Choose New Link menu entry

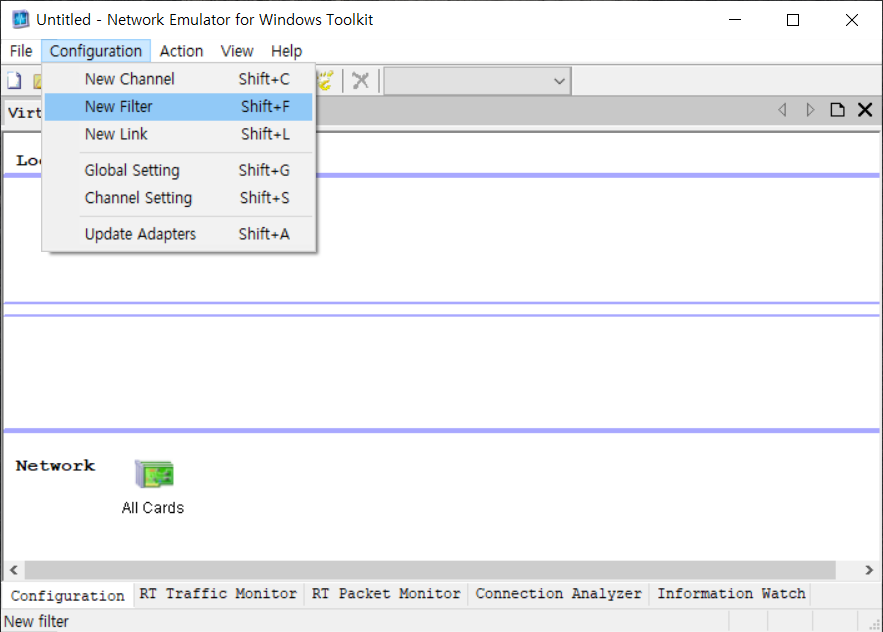pos(179,134)
